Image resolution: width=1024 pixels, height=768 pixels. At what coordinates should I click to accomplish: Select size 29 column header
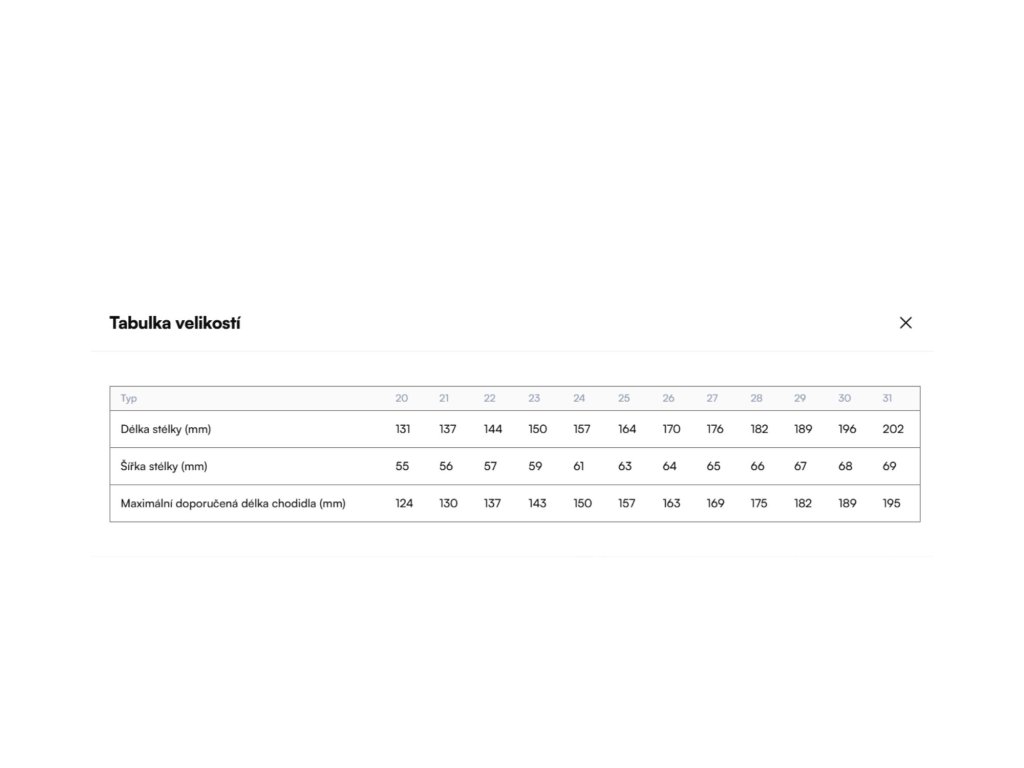pyautogui.click(x=800, y=398)
